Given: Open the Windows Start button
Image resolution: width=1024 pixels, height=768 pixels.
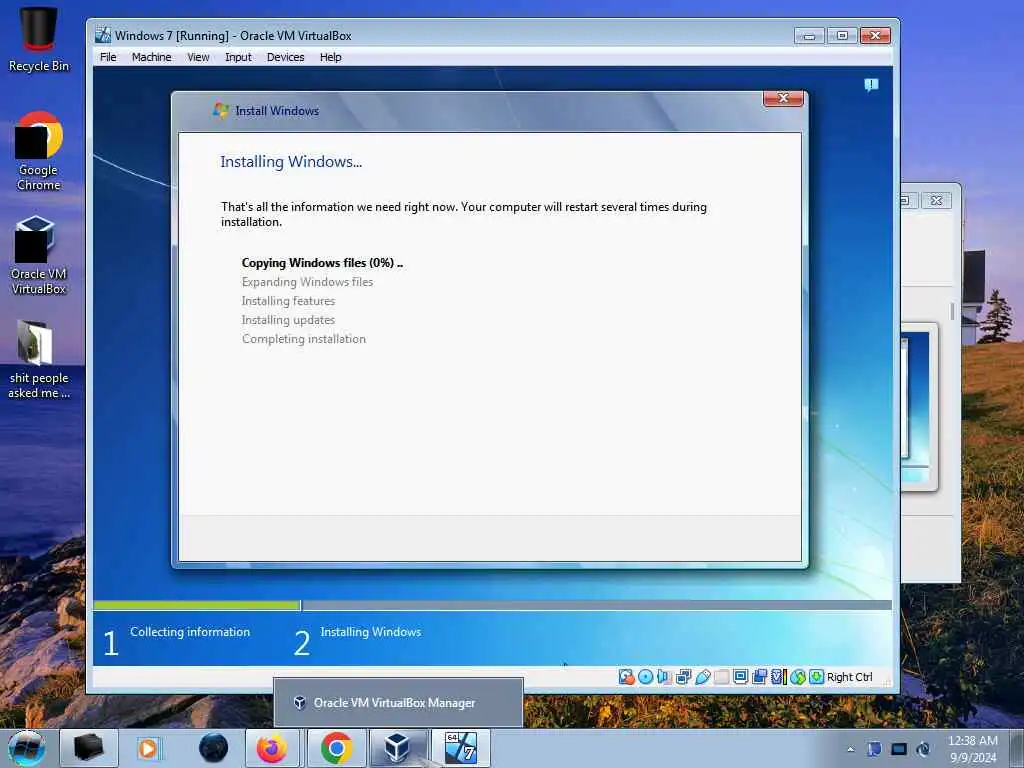Looking at the screenshot, I should (27, 748).
